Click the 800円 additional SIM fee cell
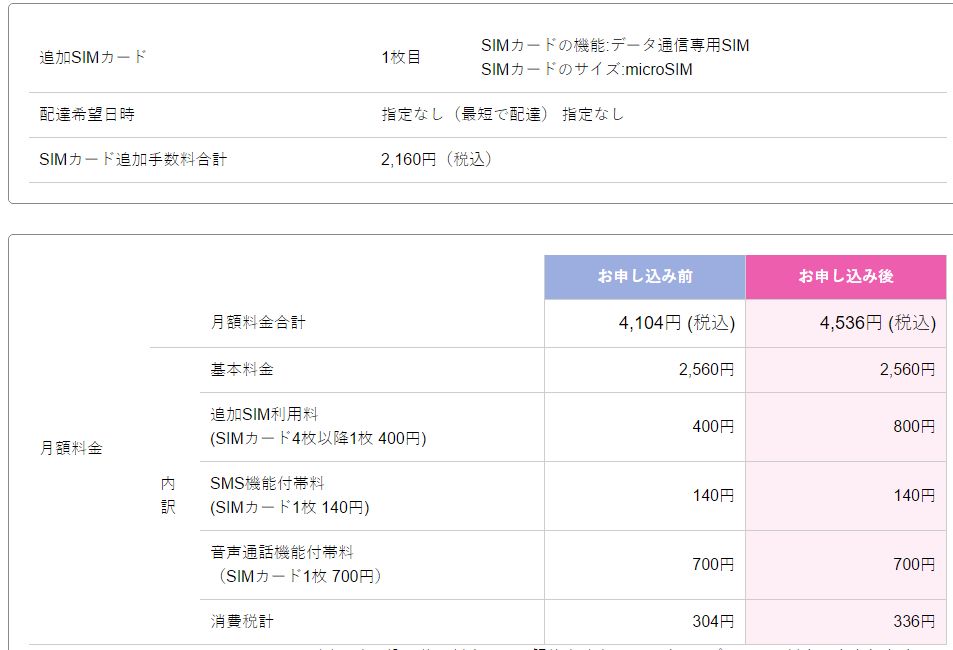 click(x=914, y=427)
